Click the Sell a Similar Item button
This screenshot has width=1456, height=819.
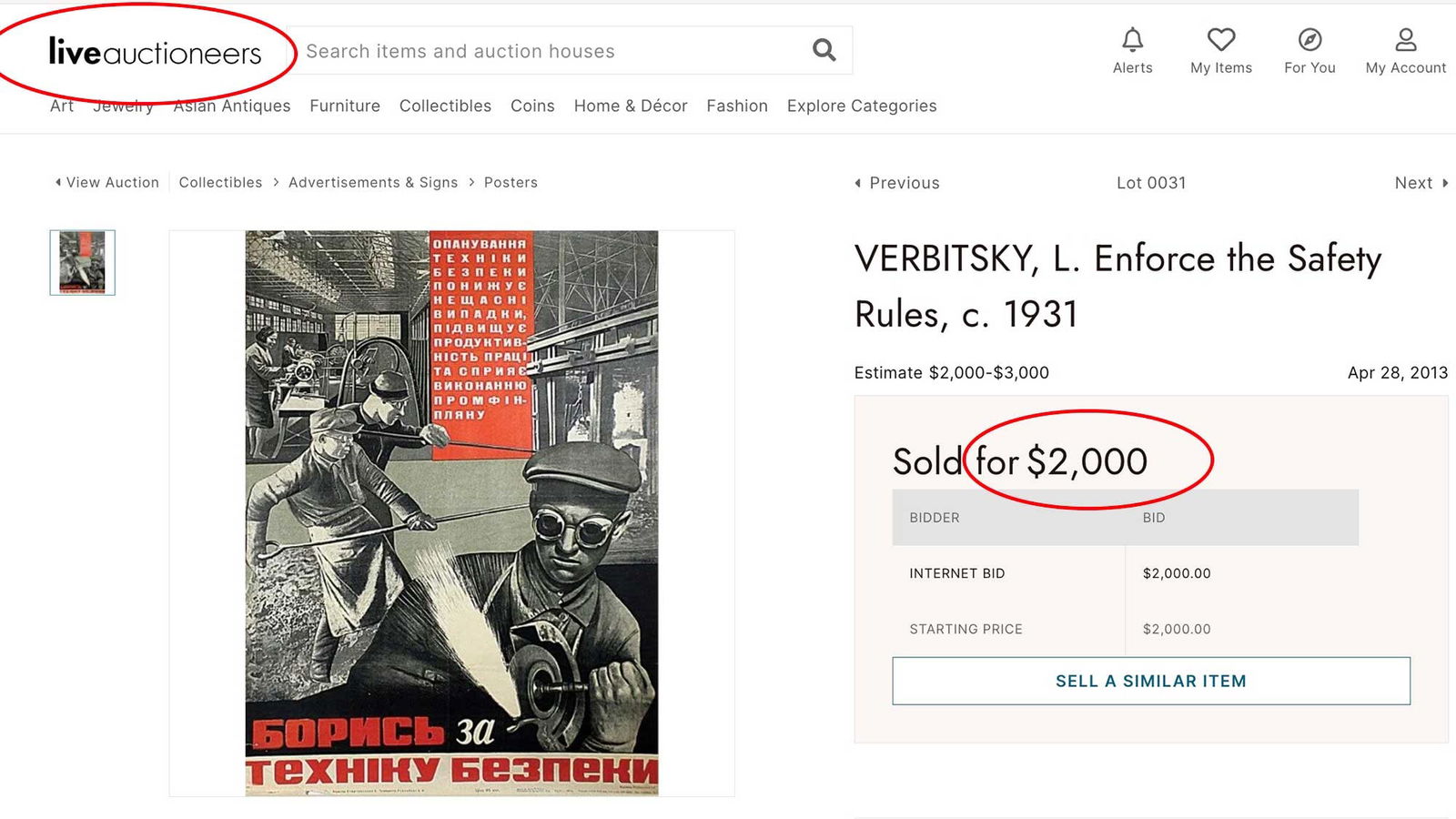tap(1150, 681)
